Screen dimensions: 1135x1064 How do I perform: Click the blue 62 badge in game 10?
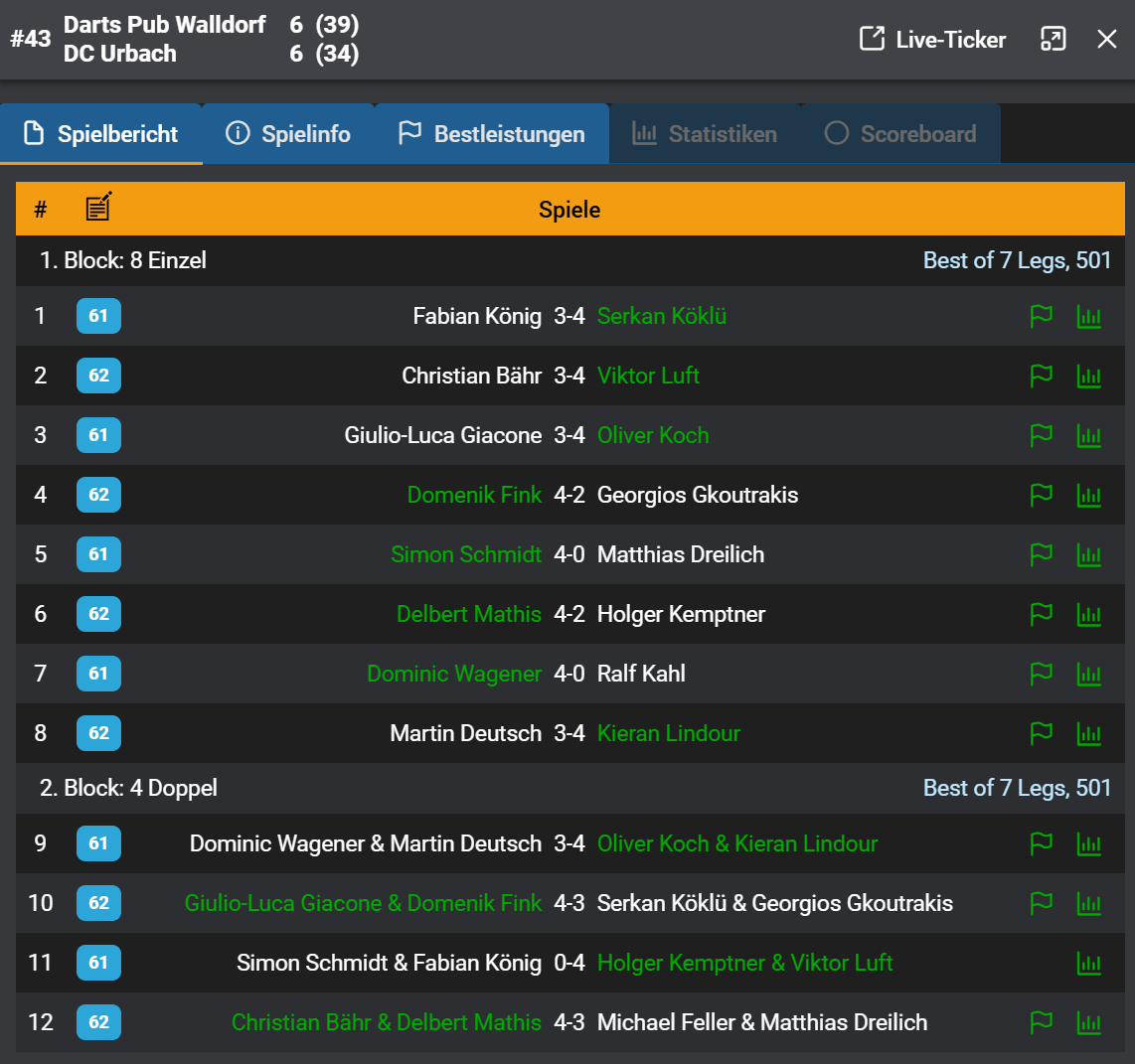click(98, 903)
